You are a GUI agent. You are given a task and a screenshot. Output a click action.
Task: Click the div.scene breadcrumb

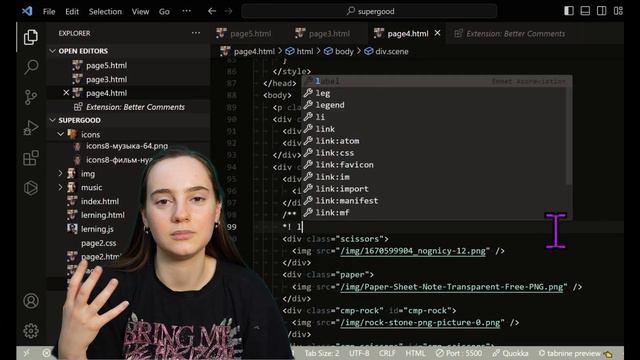[386, 51]
